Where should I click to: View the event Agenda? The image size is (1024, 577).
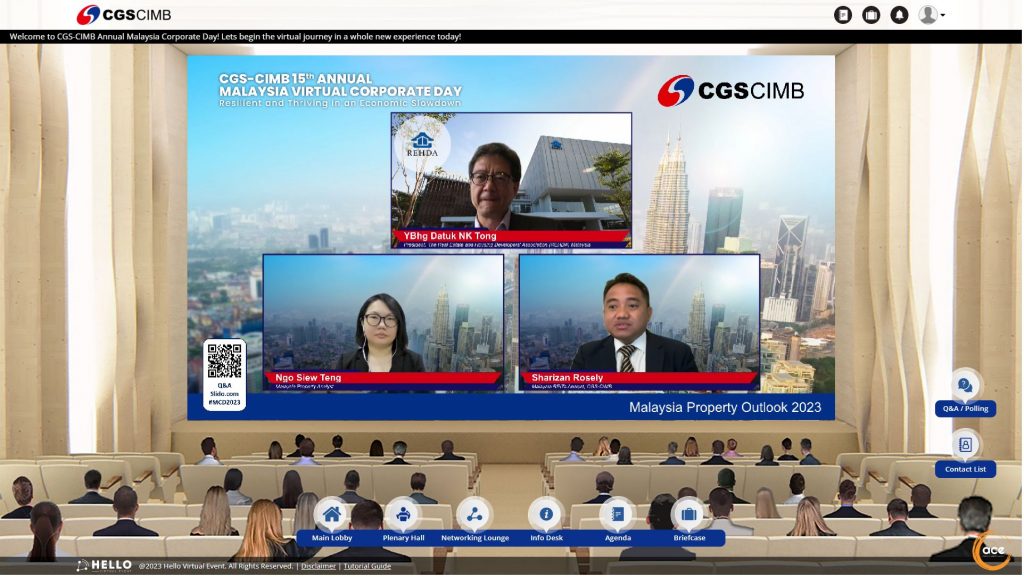(618, 519)
